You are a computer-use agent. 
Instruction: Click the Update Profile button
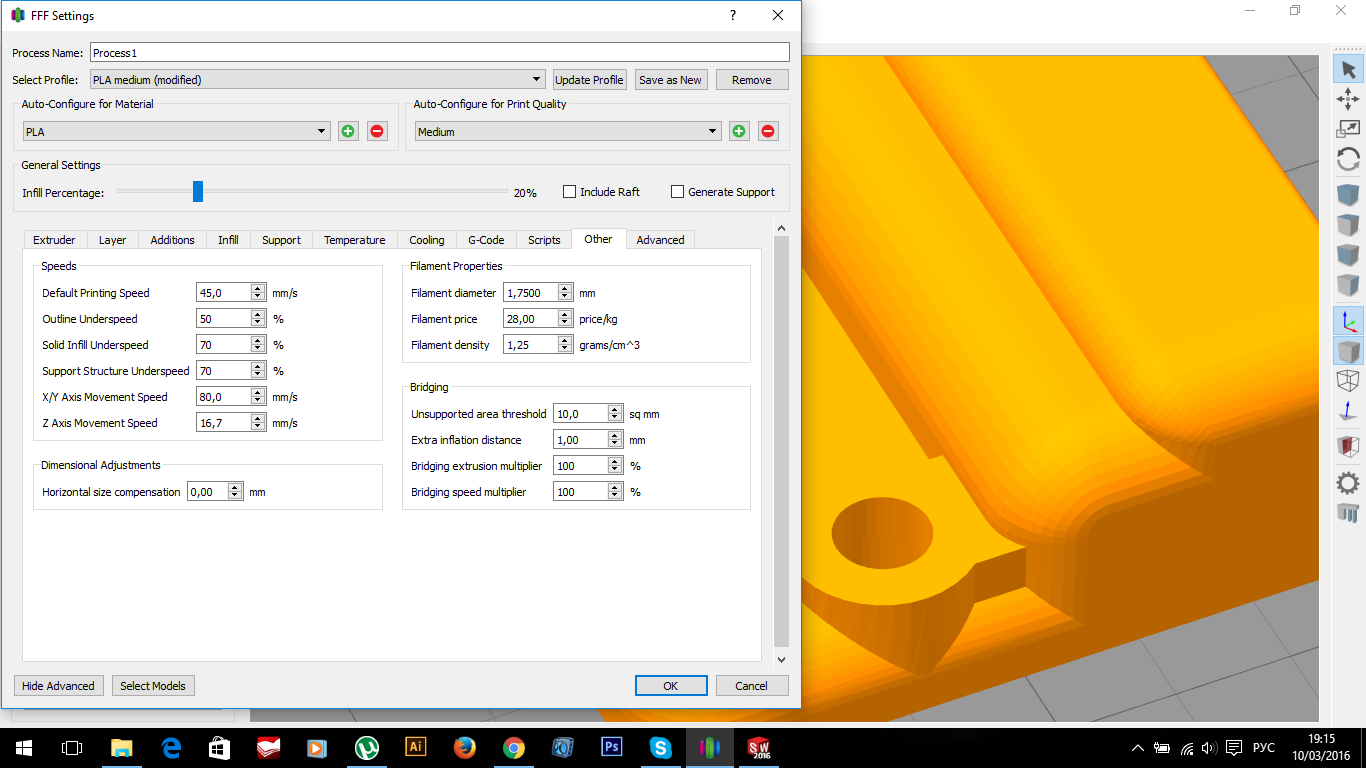click(590, 80)
